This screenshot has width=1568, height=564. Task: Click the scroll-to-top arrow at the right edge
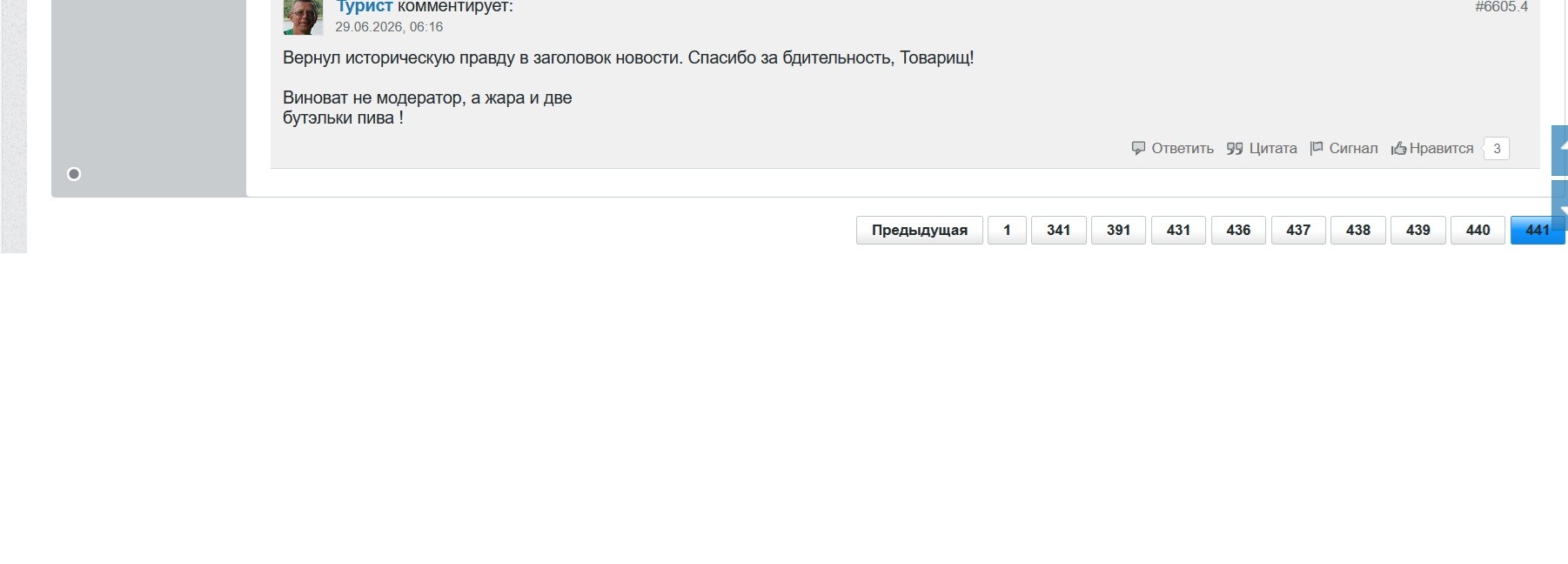click(1560, 151)
